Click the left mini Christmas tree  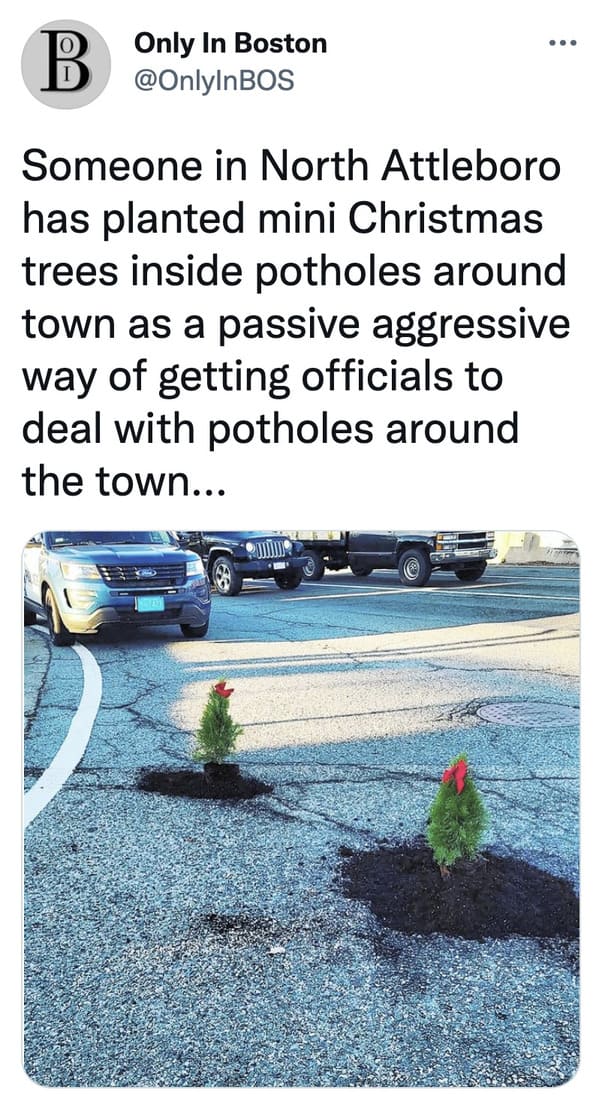tap(217, 725)
